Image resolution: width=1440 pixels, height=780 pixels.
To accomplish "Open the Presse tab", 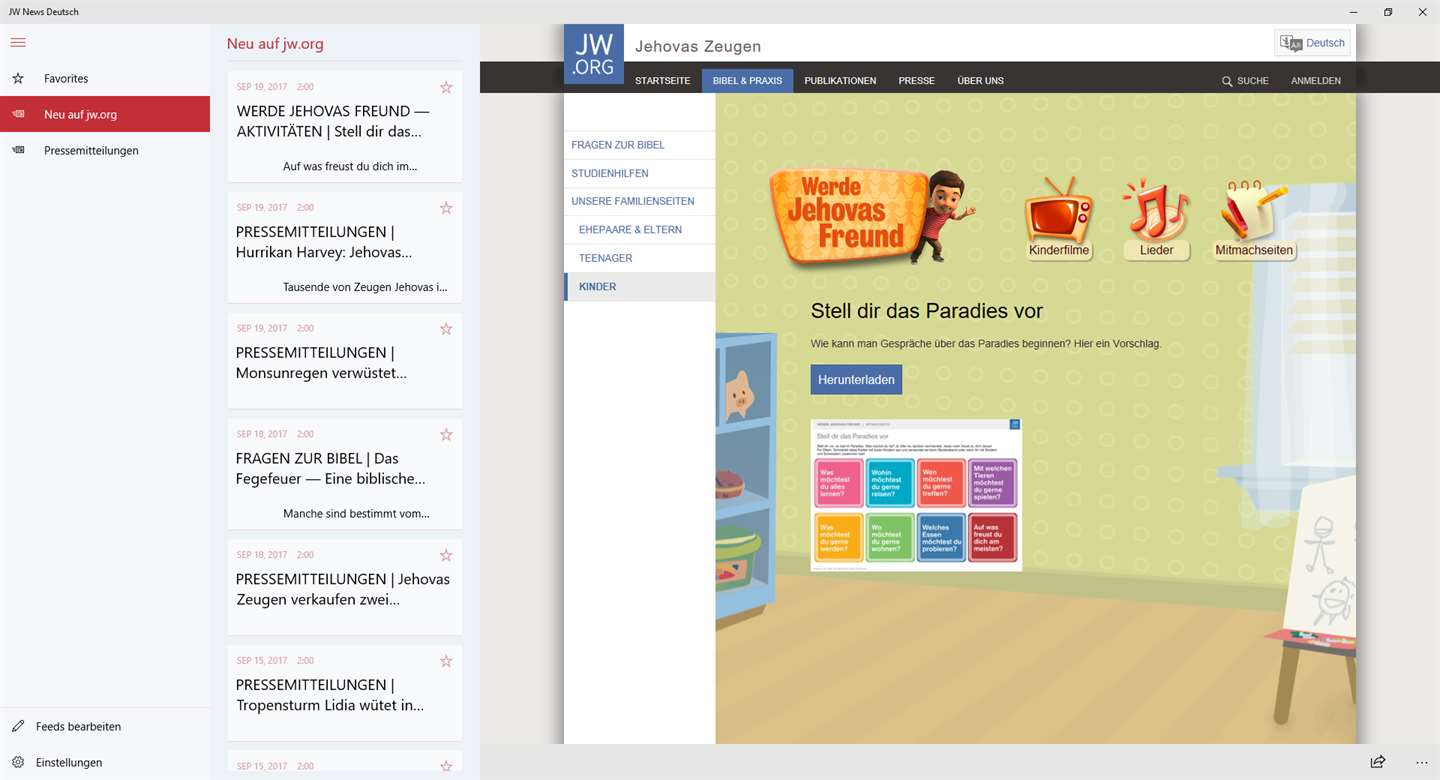I will tap(916, 81).
